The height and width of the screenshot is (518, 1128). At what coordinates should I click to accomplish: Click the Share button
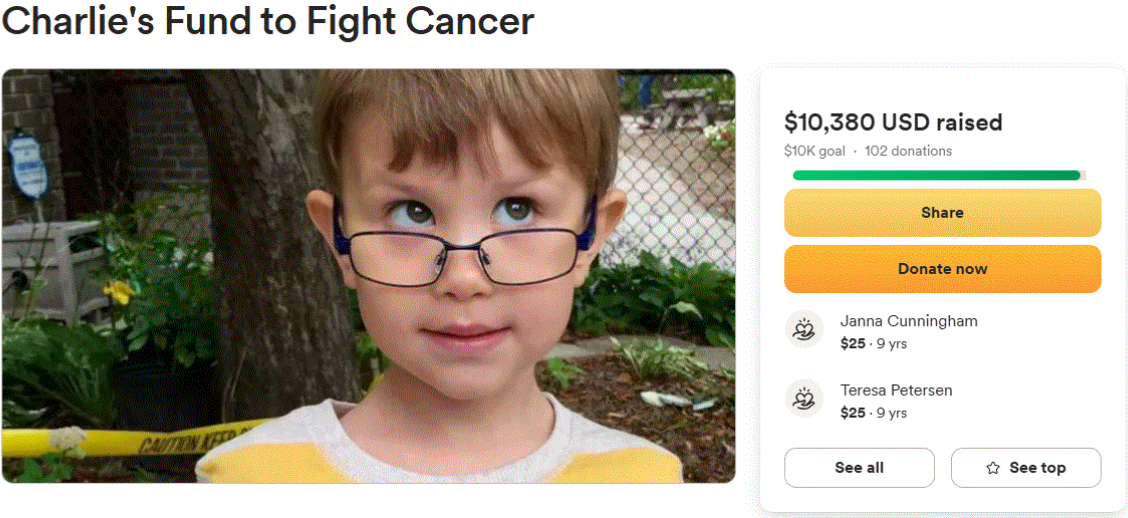tap(942, 213)
